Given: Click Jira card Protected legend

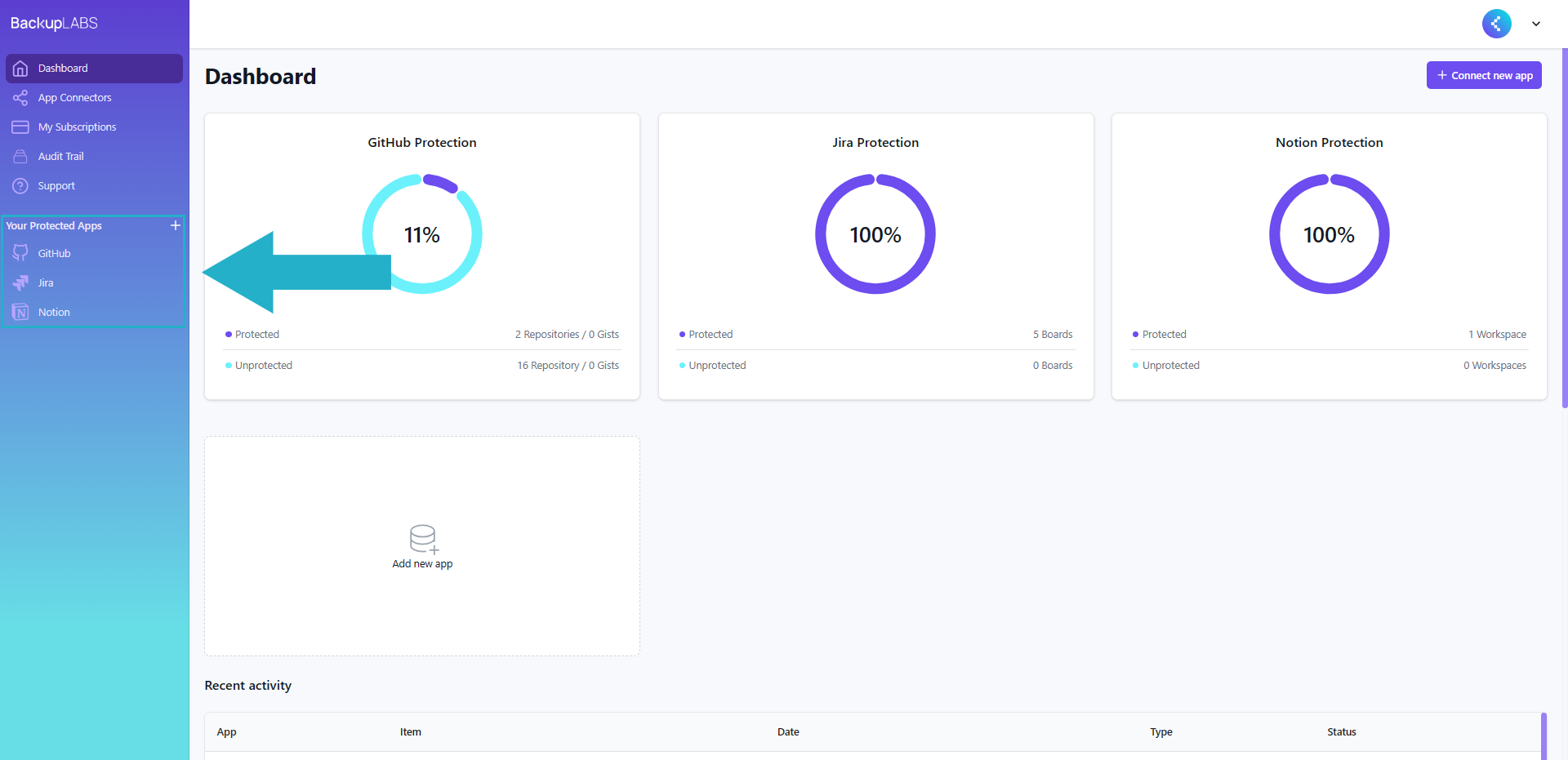Looking at the screenshot, I should coord(706,335).
